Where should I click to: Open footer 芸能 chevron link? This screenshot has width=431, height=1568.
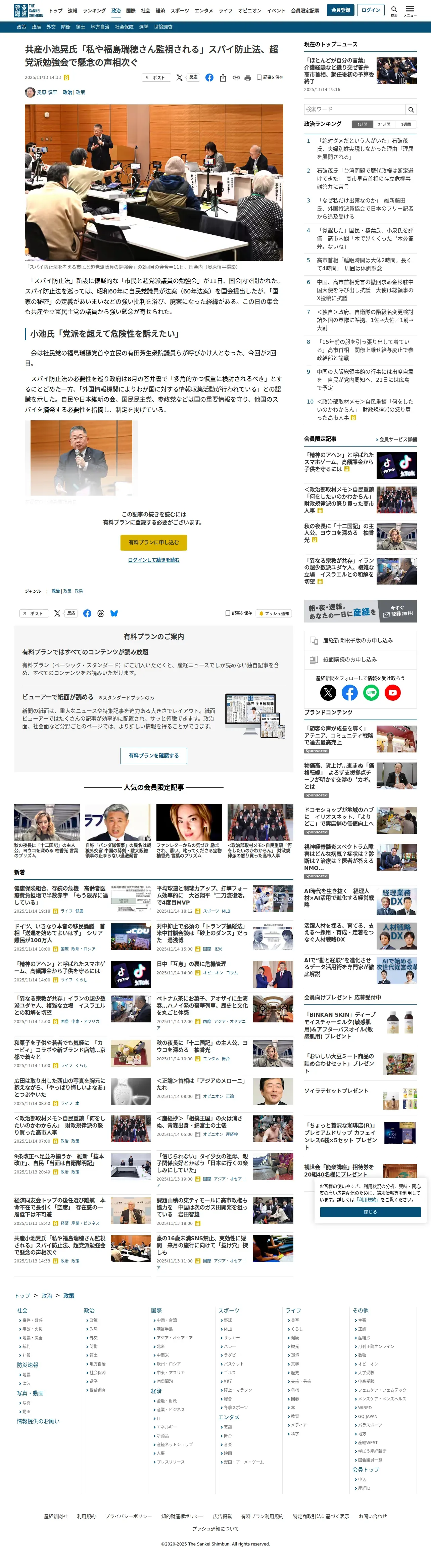click(x=227, y=1427)
